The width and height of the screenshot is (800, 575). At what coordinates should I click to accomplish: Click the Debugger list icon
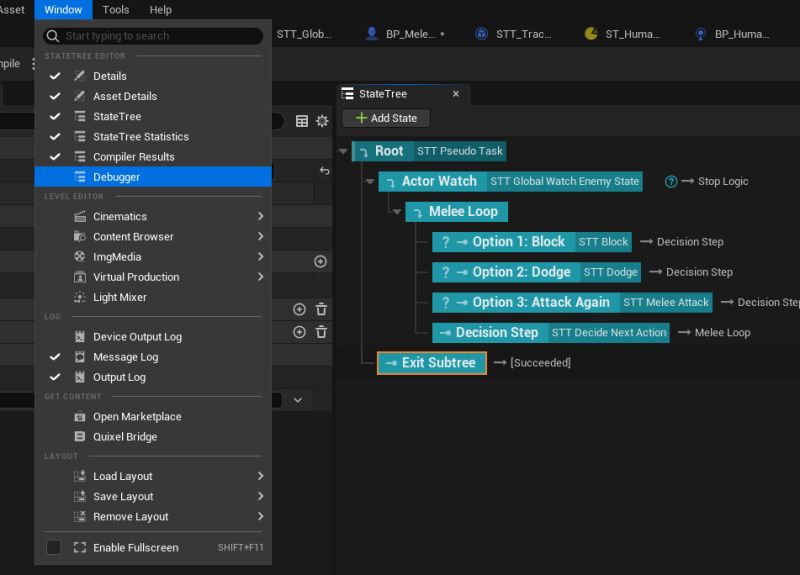80,177
